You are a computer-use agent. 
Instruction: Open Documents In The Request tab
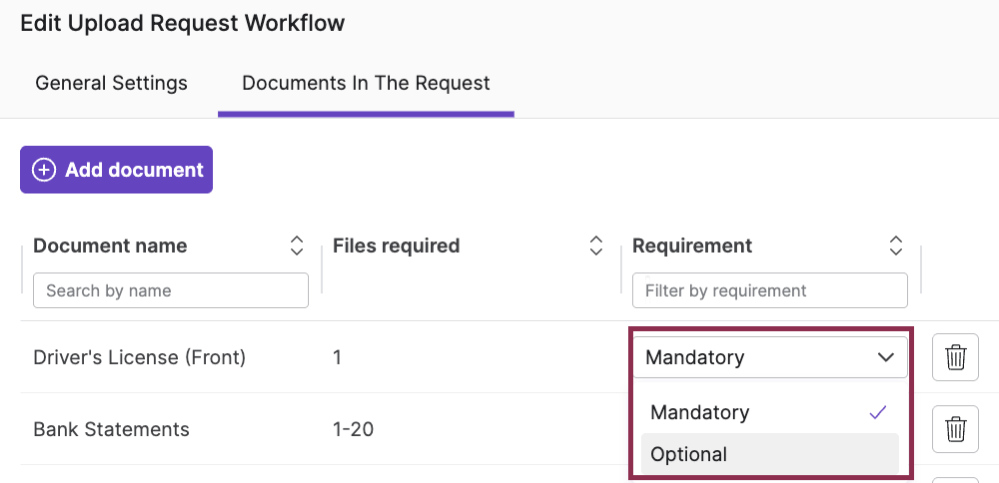(366, 83)
